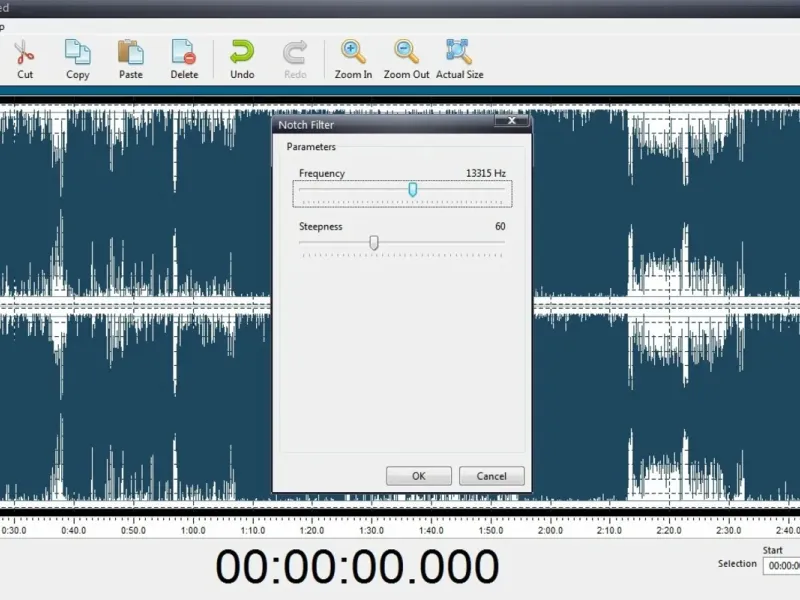
Task: Click the Frequency slider thumb
Action: 412,190
